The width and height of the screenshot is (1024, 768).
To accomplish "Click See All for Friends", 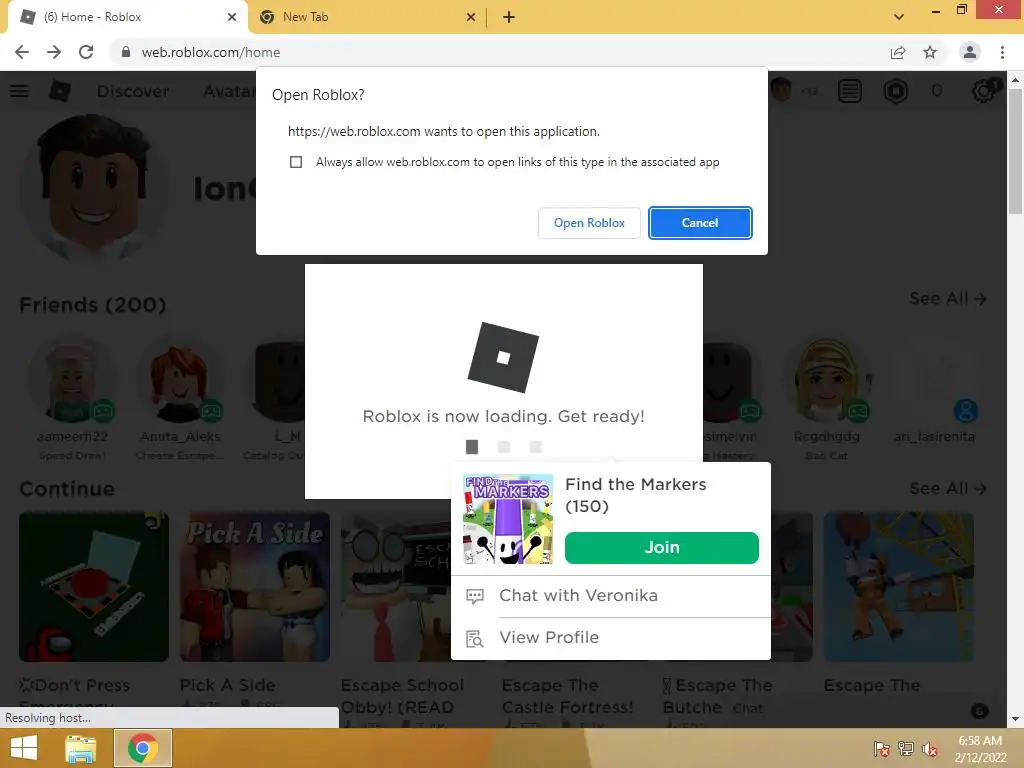I will [x=948, y=298].
